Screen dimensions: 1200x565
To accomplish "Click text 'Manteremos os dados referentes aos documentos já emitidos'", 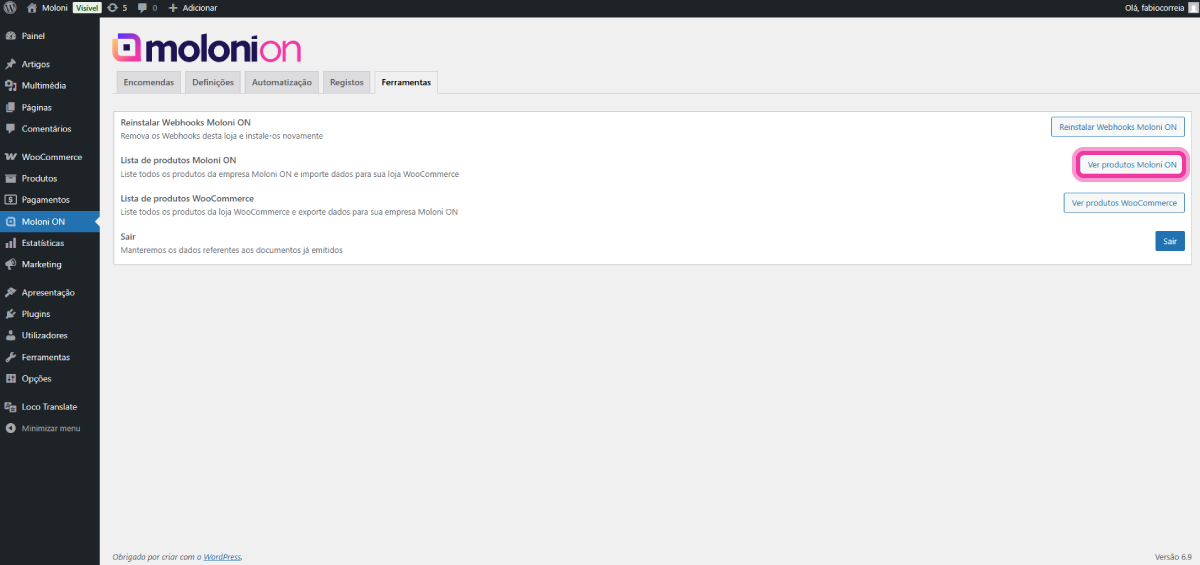I will tap(231, 250).
